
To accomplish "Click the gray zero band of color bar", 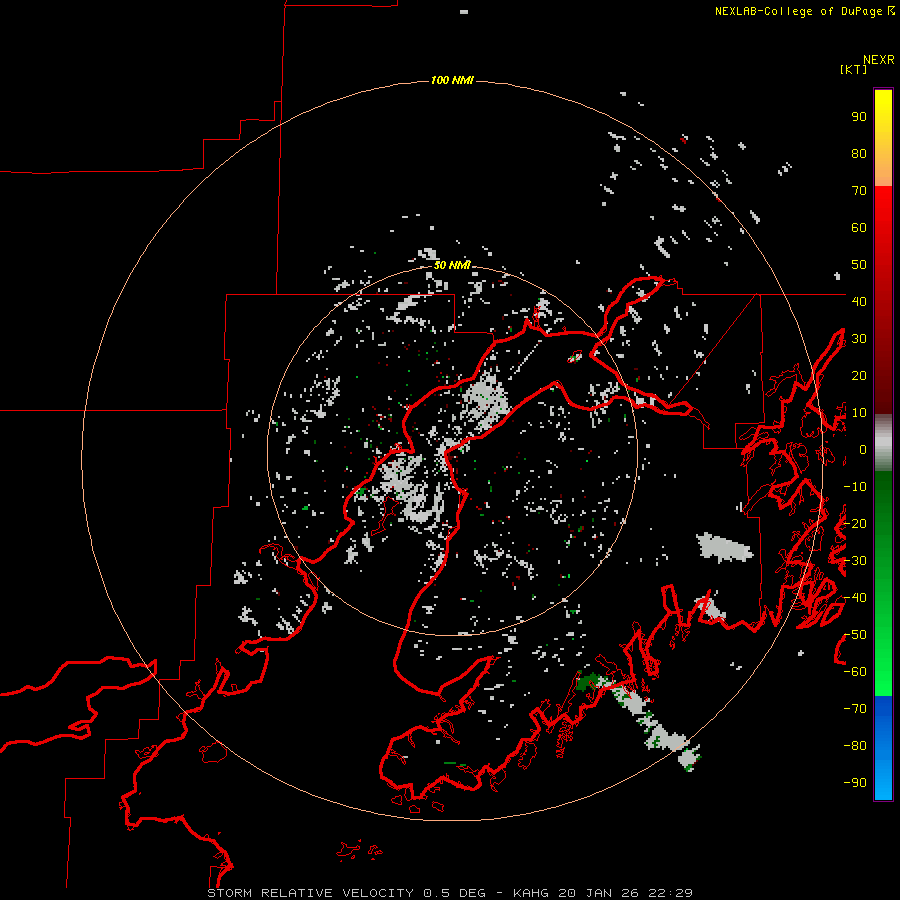I will click(x=883, y=443).
